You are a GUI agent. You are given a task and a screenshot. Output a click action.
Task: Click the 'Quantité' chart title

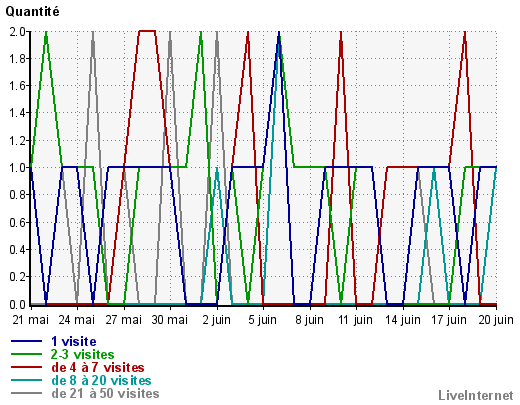tap(32, 12)
